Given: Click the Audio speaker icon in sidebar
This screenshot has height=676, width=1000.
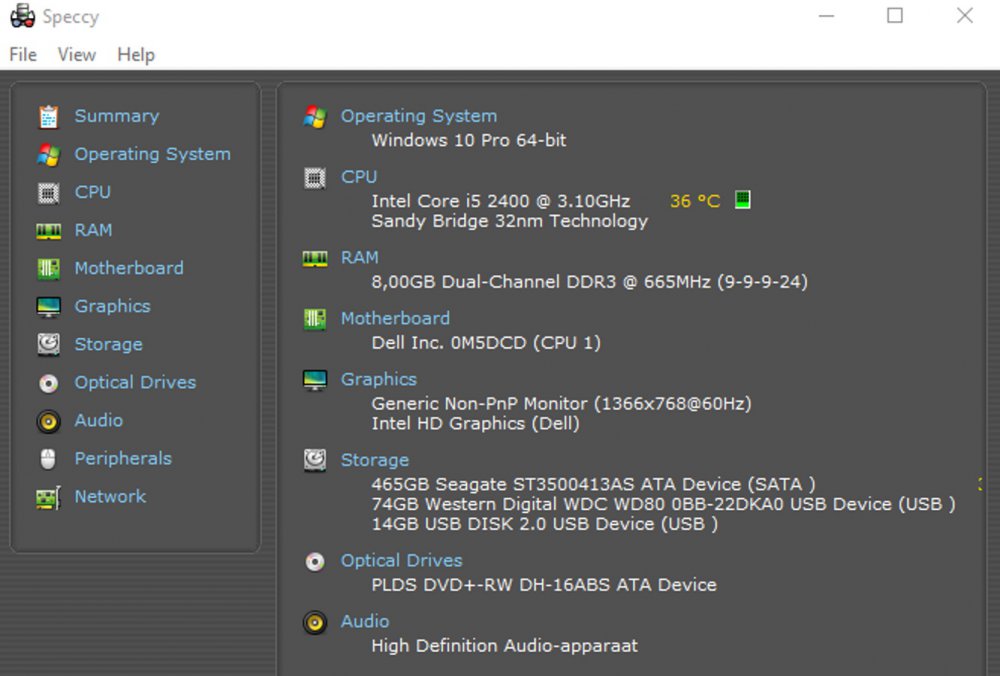Looking at the screenshot, I should (48, 421).
